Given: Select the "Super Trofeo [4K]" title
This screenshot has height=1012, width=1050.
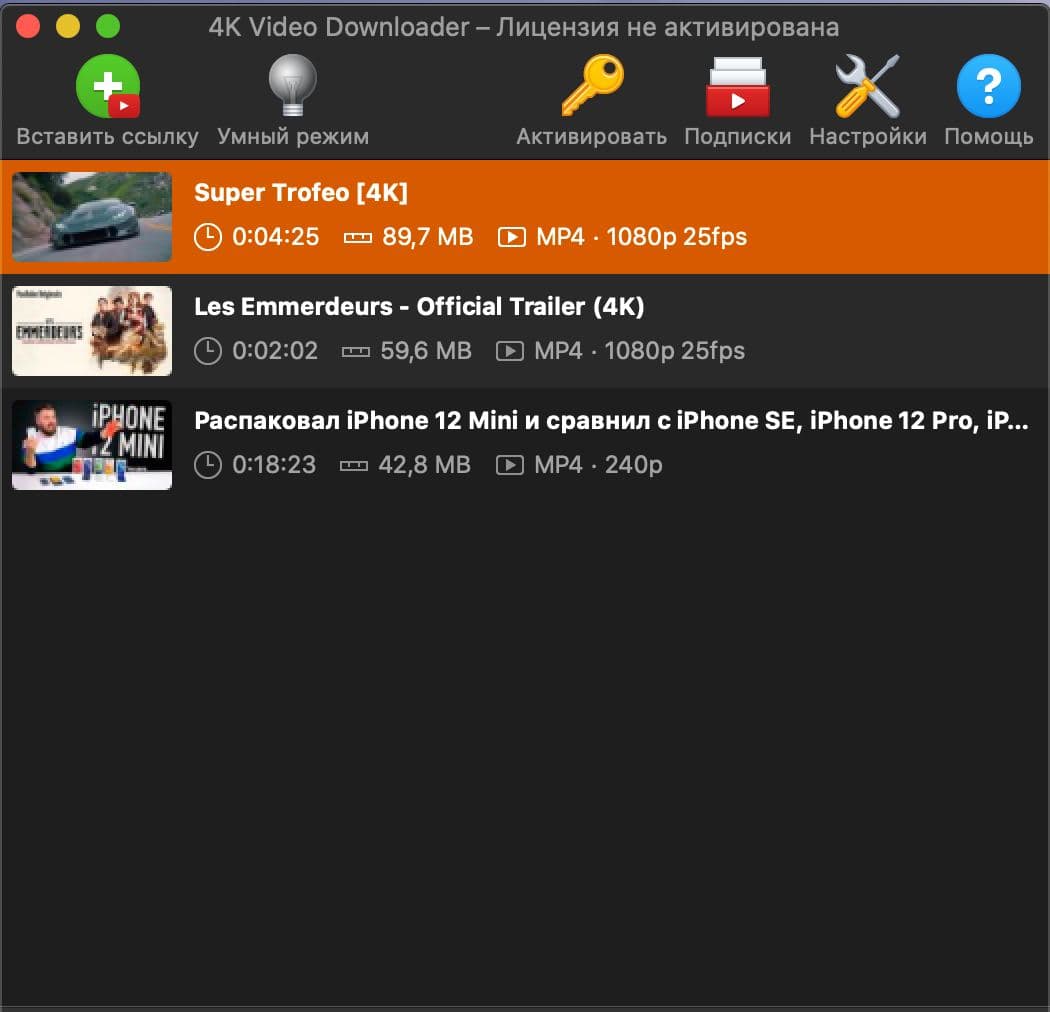Looking at the screenshot, I should [x=301, y=193].
